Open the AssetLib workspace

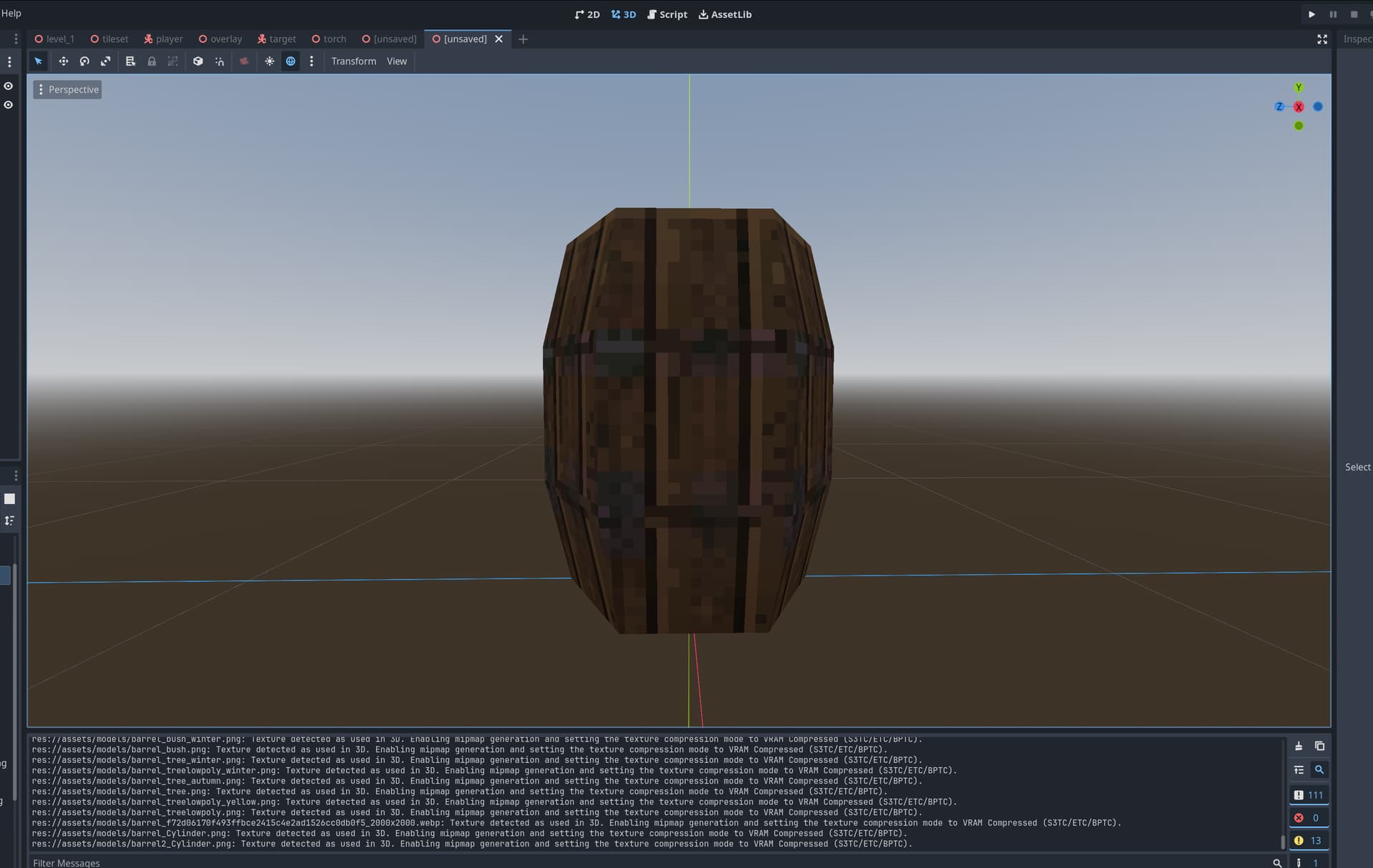[725, 14]
